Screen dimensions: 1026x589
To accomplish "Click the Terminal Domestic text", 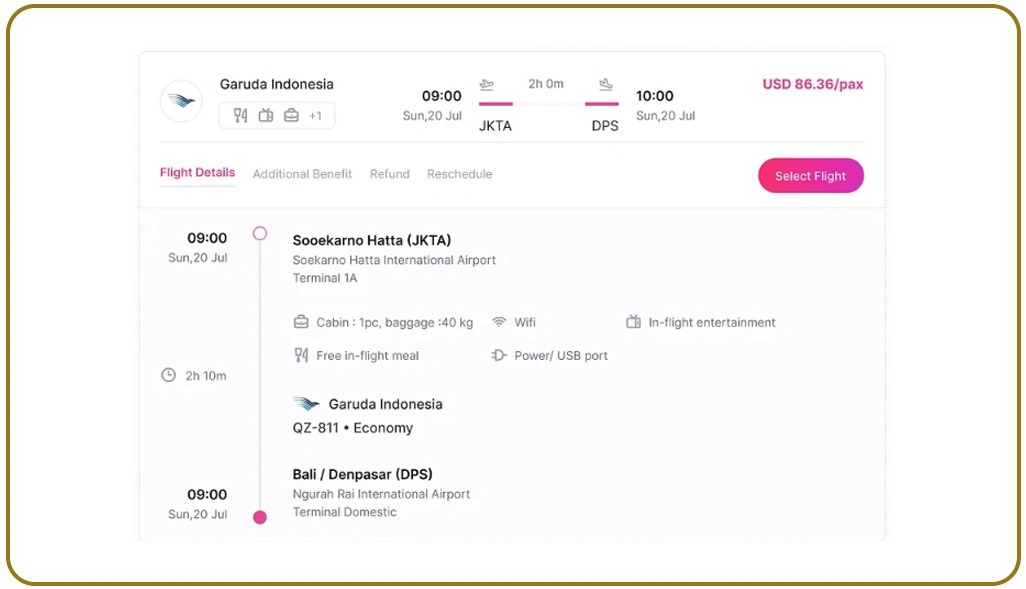I will (344, 512).
